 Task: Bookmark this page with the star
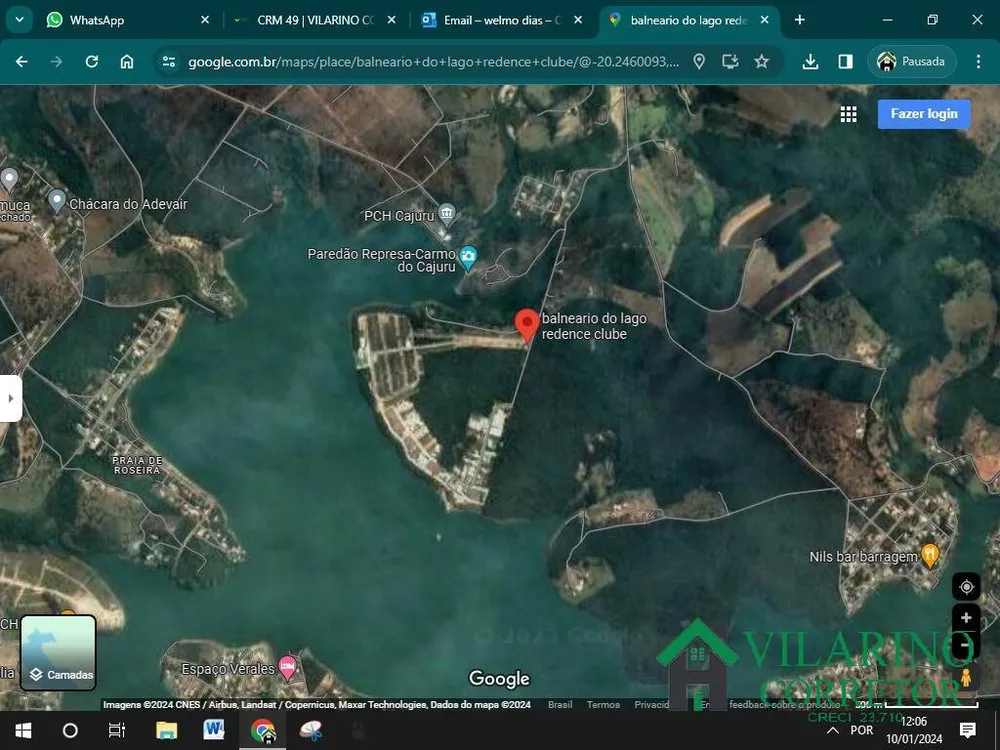[x=761, y=61]
